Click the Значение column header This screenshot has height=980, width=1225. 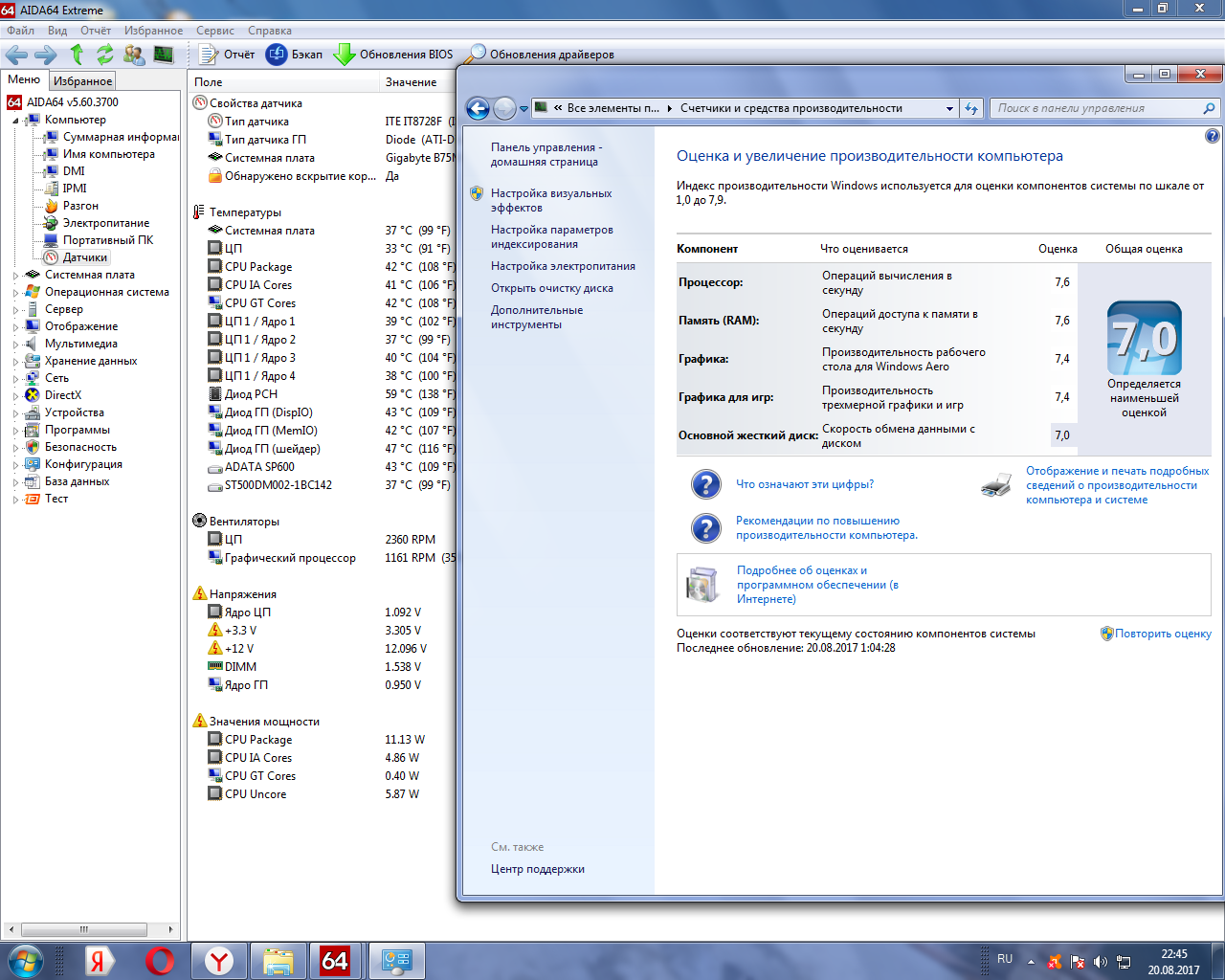pos(418,82)
